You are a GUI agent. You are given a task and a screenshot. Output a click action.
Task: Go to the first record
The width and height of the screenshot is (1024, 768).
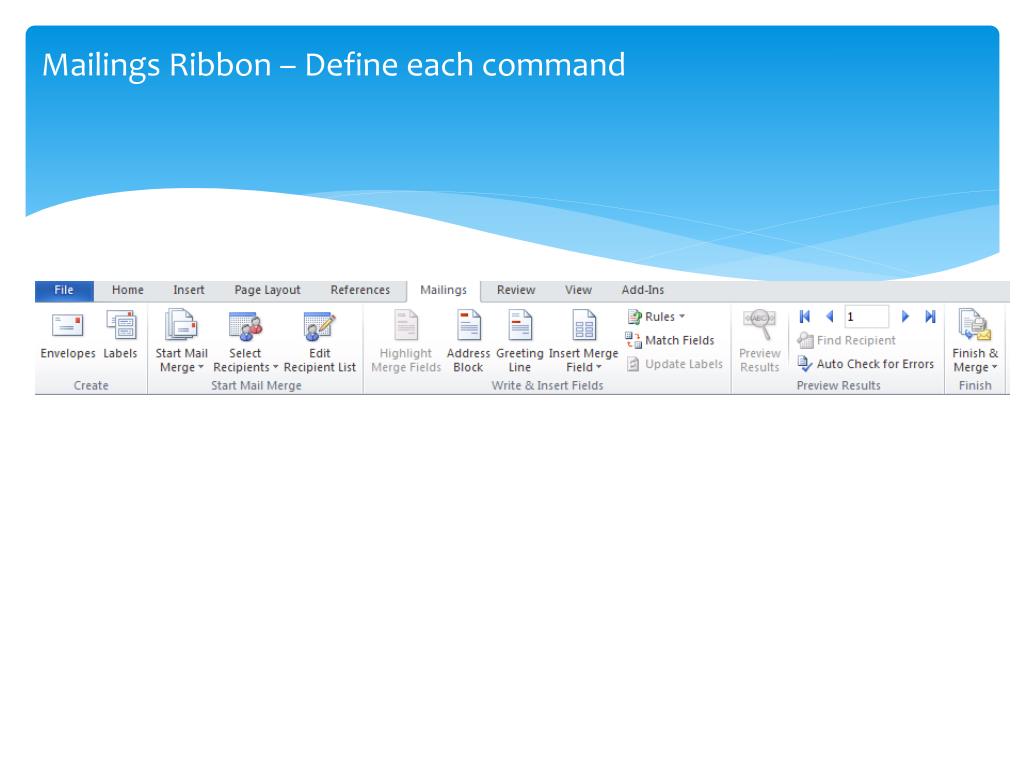coord(805,317)
